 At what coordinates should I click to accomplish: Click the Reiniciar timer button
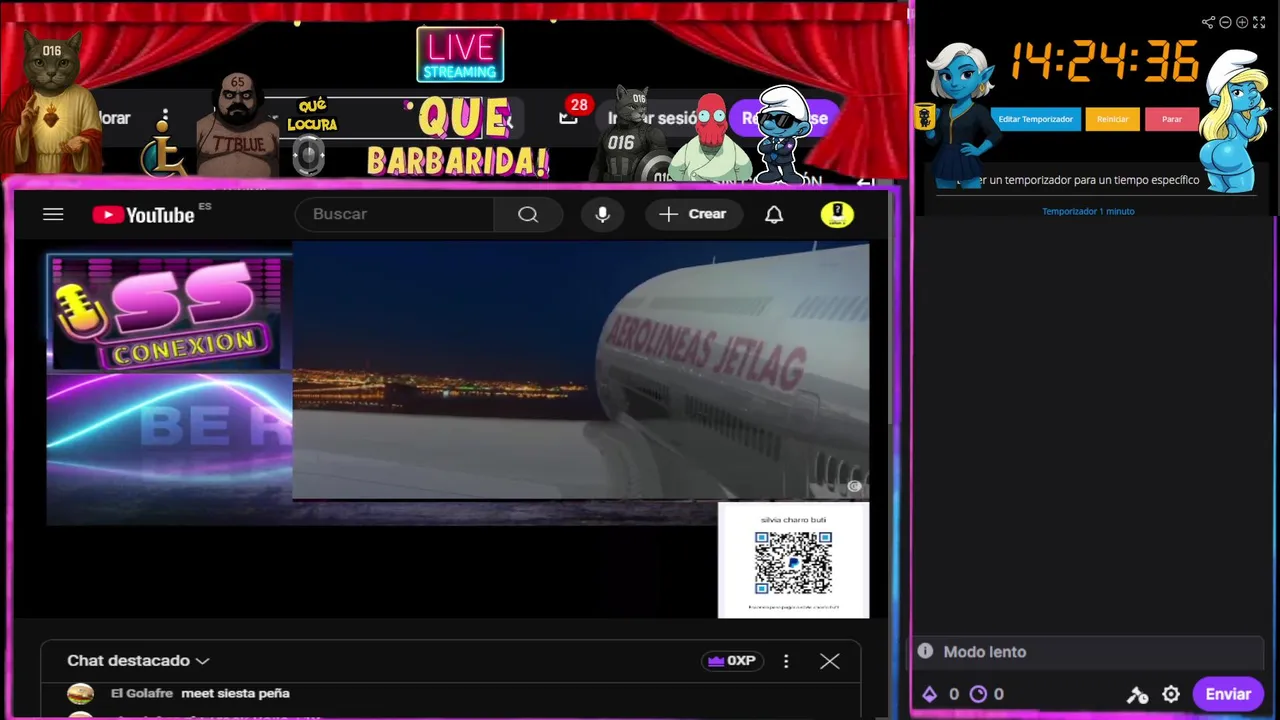1112,119
